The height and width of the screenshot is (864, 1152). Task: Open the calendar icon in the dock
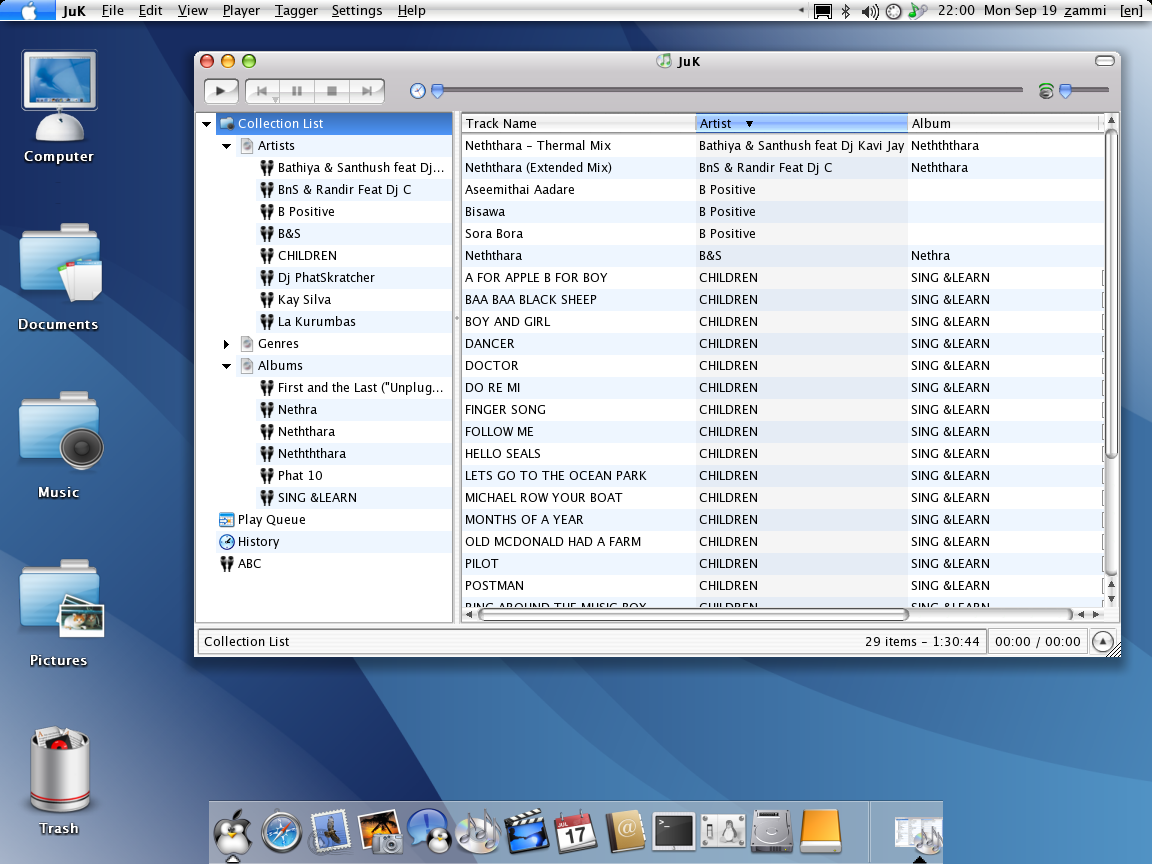point(575,832)
